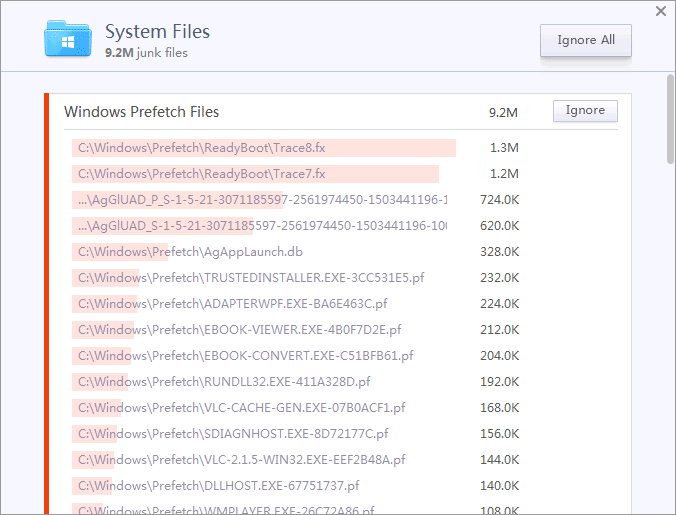The width and height of the screenshot is (676, 515).
Task: Select the AgGlUAD_P_S-1-5-21 file entry
Action: pyautogui.click(x=295, y=200)
